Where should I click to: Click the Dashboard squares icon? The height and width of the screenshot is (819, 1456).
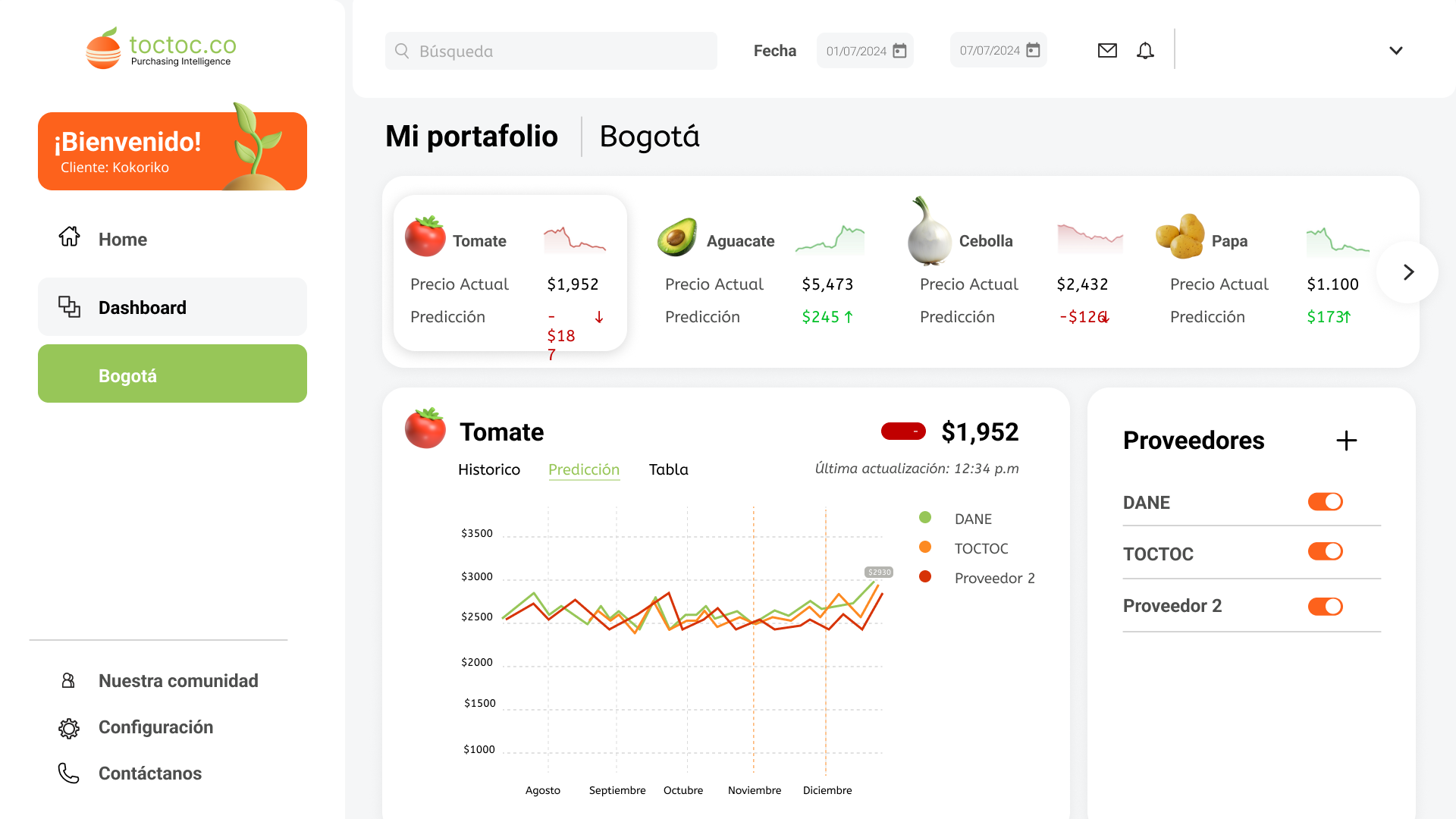pos(69,306)
